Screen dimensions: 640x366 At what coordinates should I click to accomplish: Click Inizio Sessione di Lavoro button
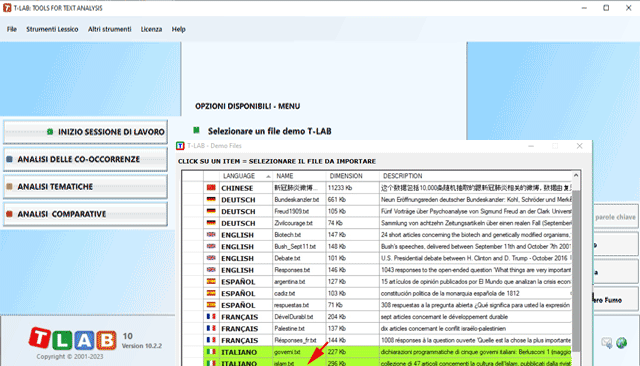pos(85,132)
